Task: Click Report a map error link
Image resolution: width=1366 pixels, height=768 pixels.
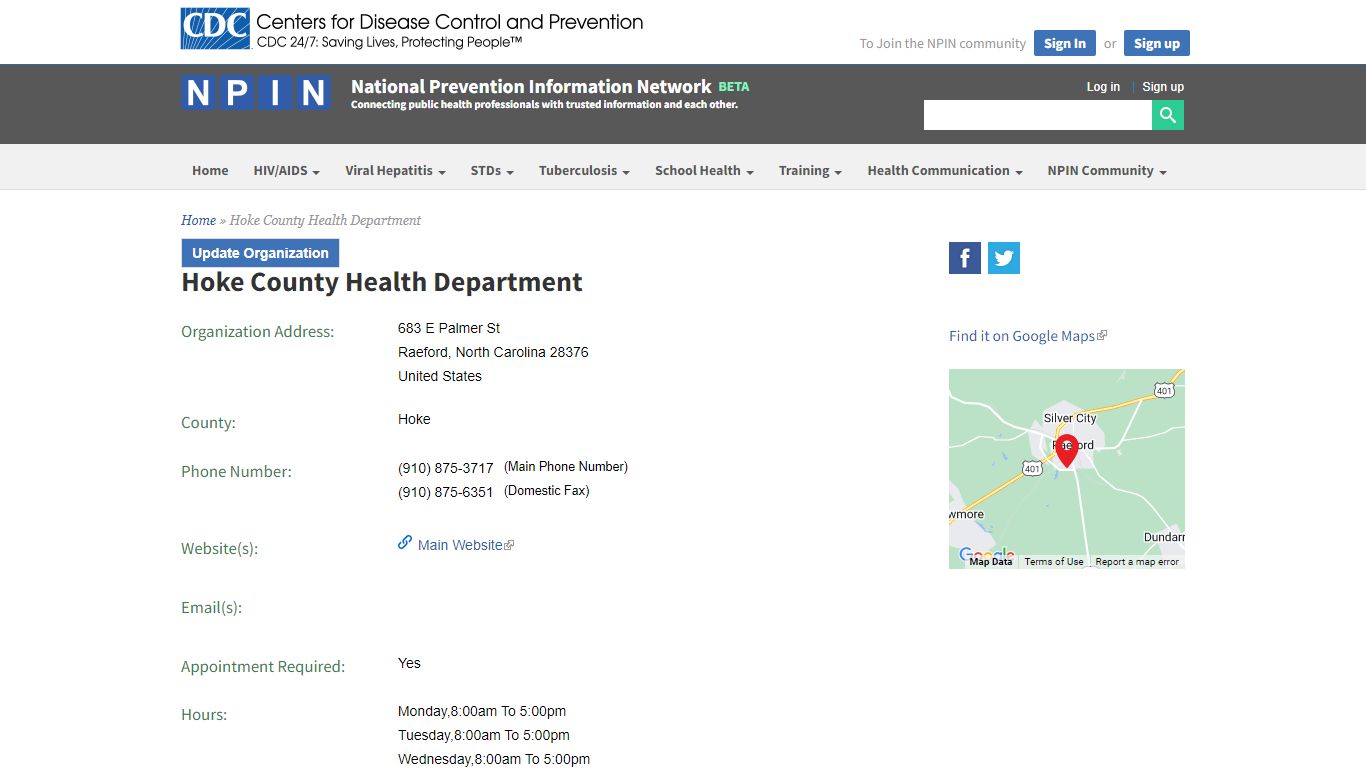Action: [1137, 562]
